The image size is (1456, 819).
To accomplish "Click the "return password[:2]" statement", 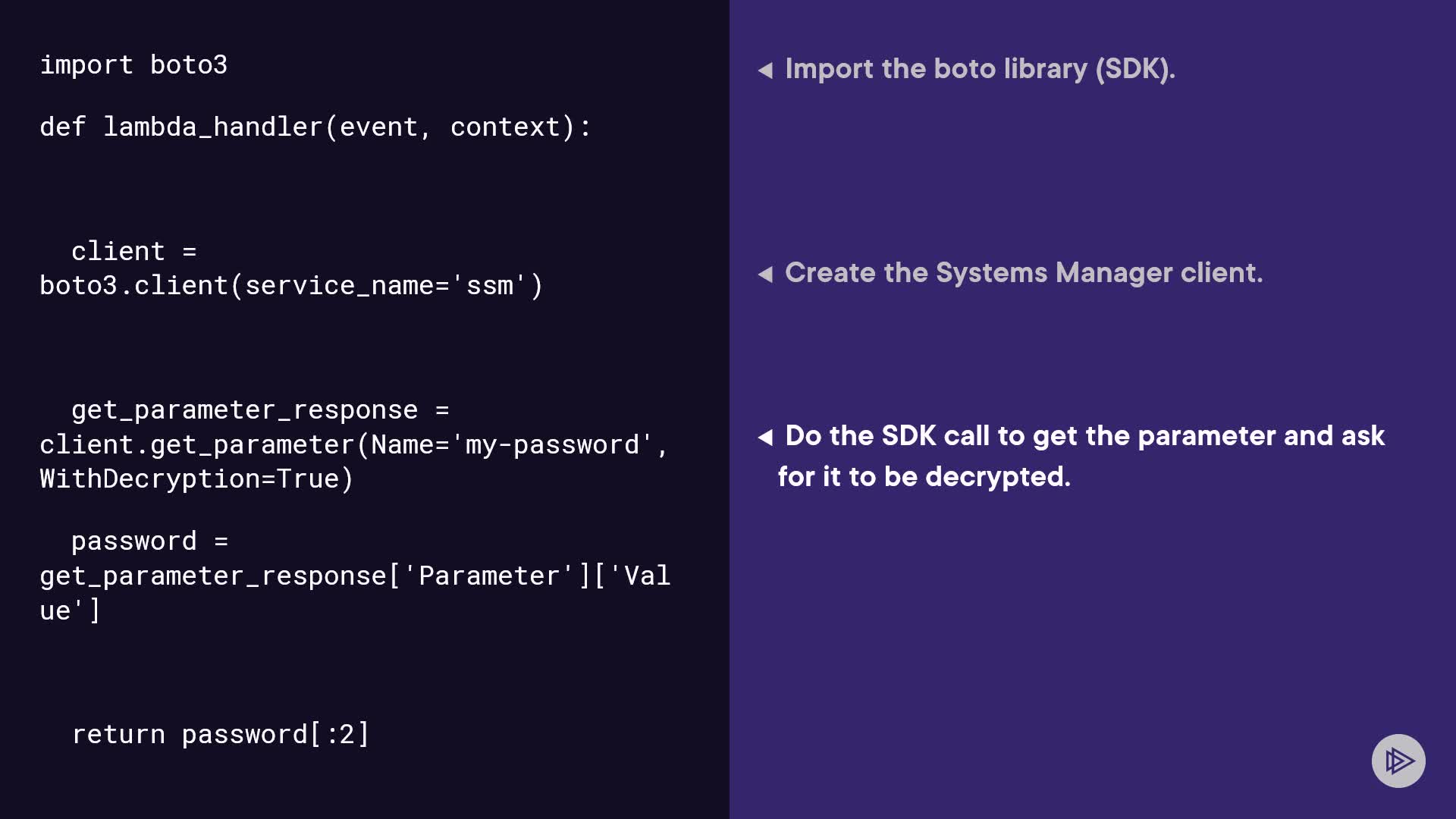I will click(220, 735).
